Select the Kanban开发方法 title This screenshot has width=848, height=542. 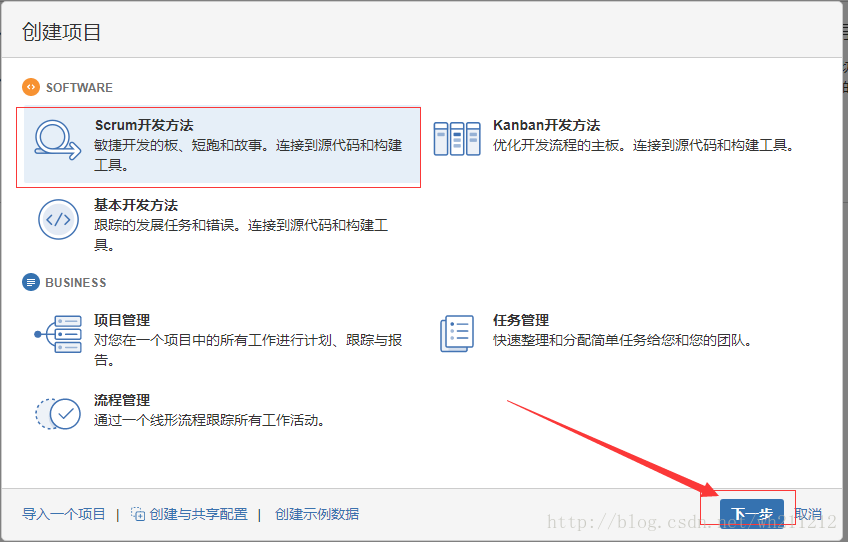point(546,125)
